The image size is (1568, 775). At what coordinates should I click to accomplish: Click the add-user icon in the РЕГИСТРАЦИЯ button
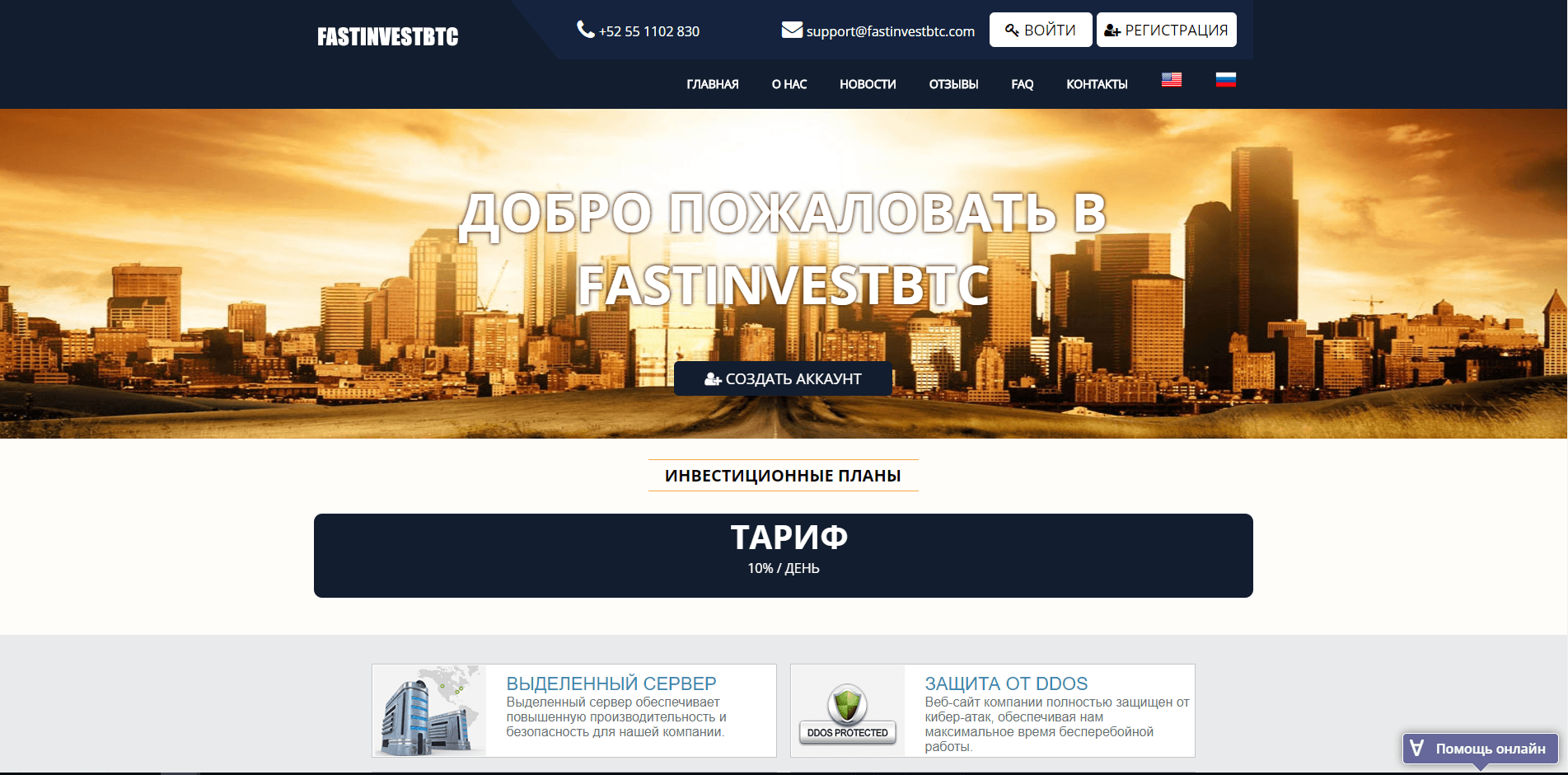click(x=1112, y=29)
